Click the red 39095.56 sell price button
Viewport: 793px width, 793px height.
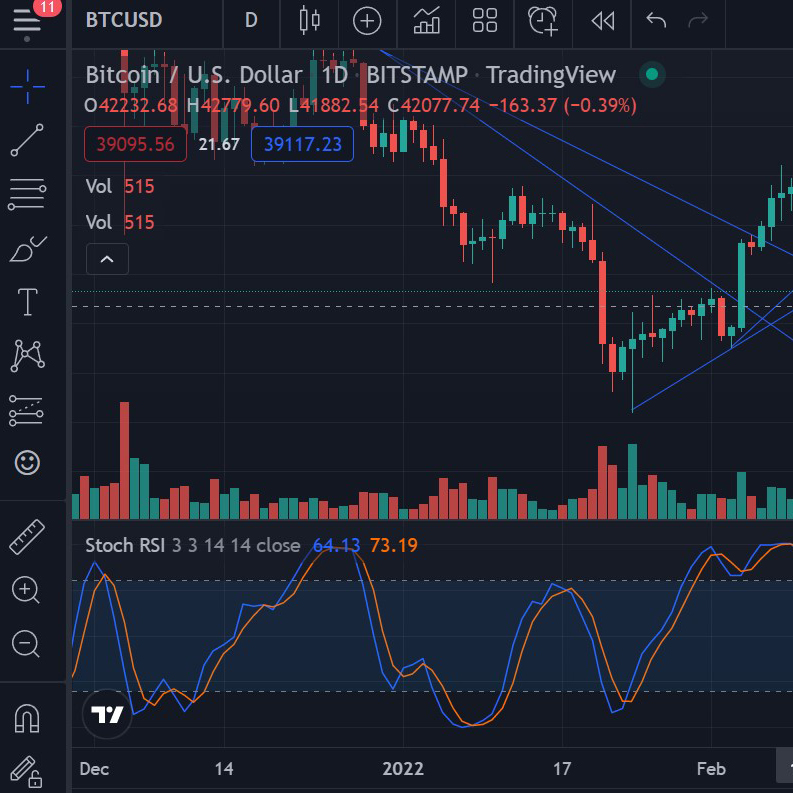click(x=136, y=144)
